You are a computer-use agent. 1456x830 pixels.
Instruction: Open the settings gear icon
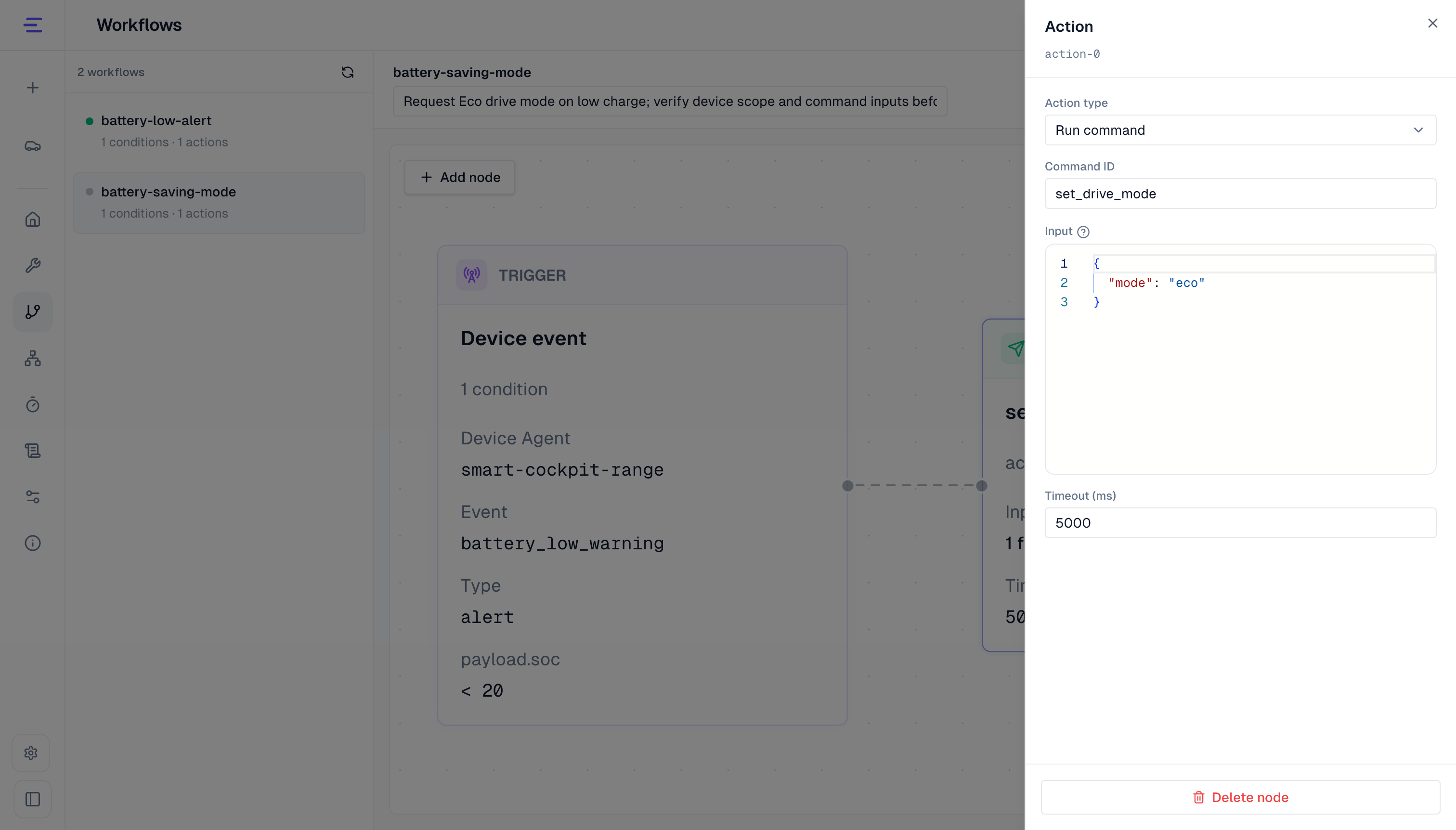pyautogui.click(x=31, y=753)
